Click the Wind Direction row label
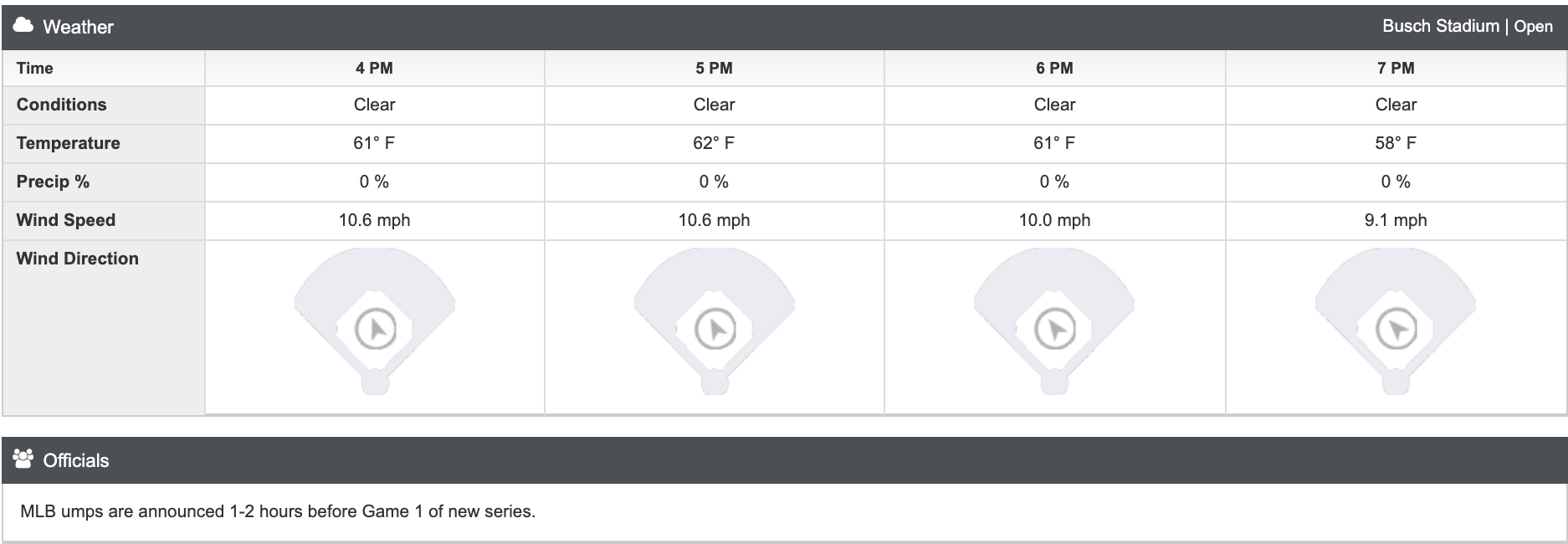 (78, 259)
